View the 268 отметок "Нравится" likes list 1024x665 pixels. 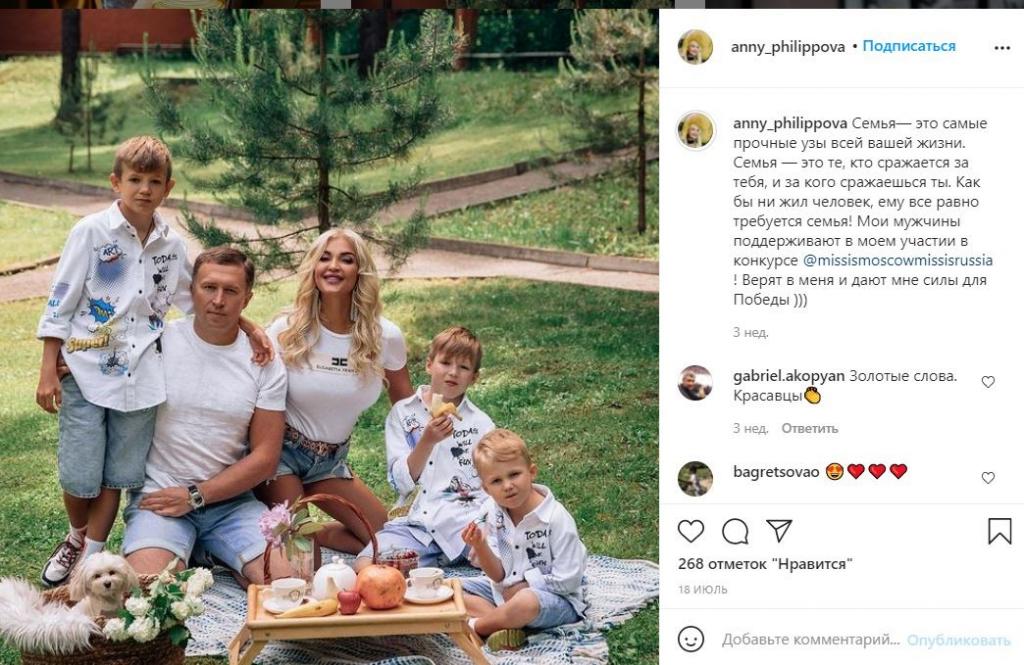[x=765, y=564]
